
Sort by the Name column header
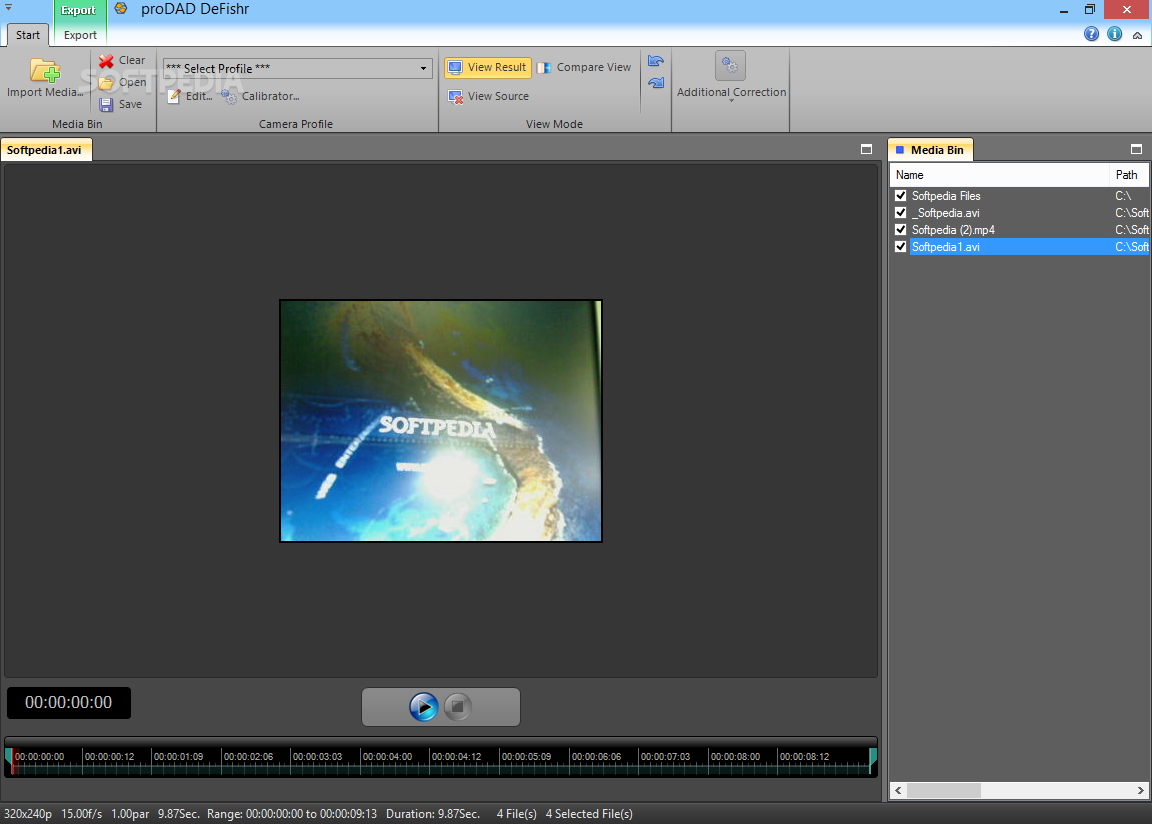999,175
